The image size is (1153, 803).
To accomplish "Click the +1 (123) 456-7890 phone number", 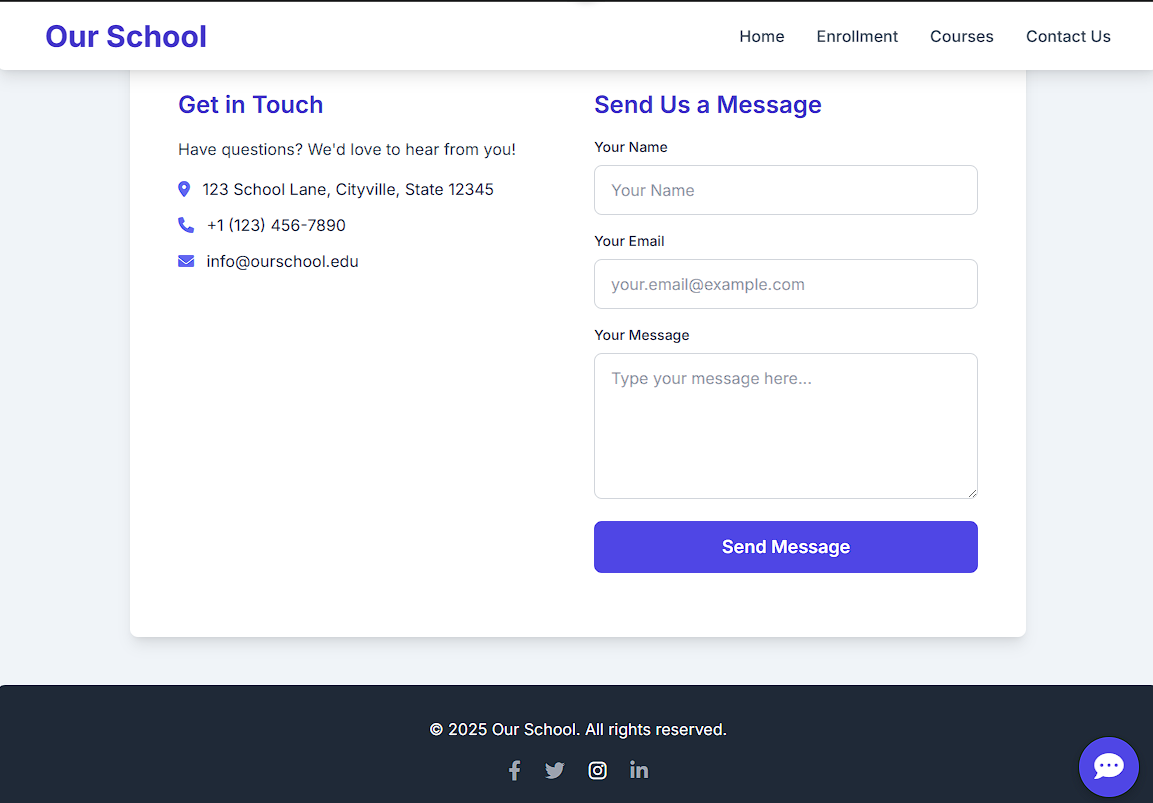I will coord(276,225).
